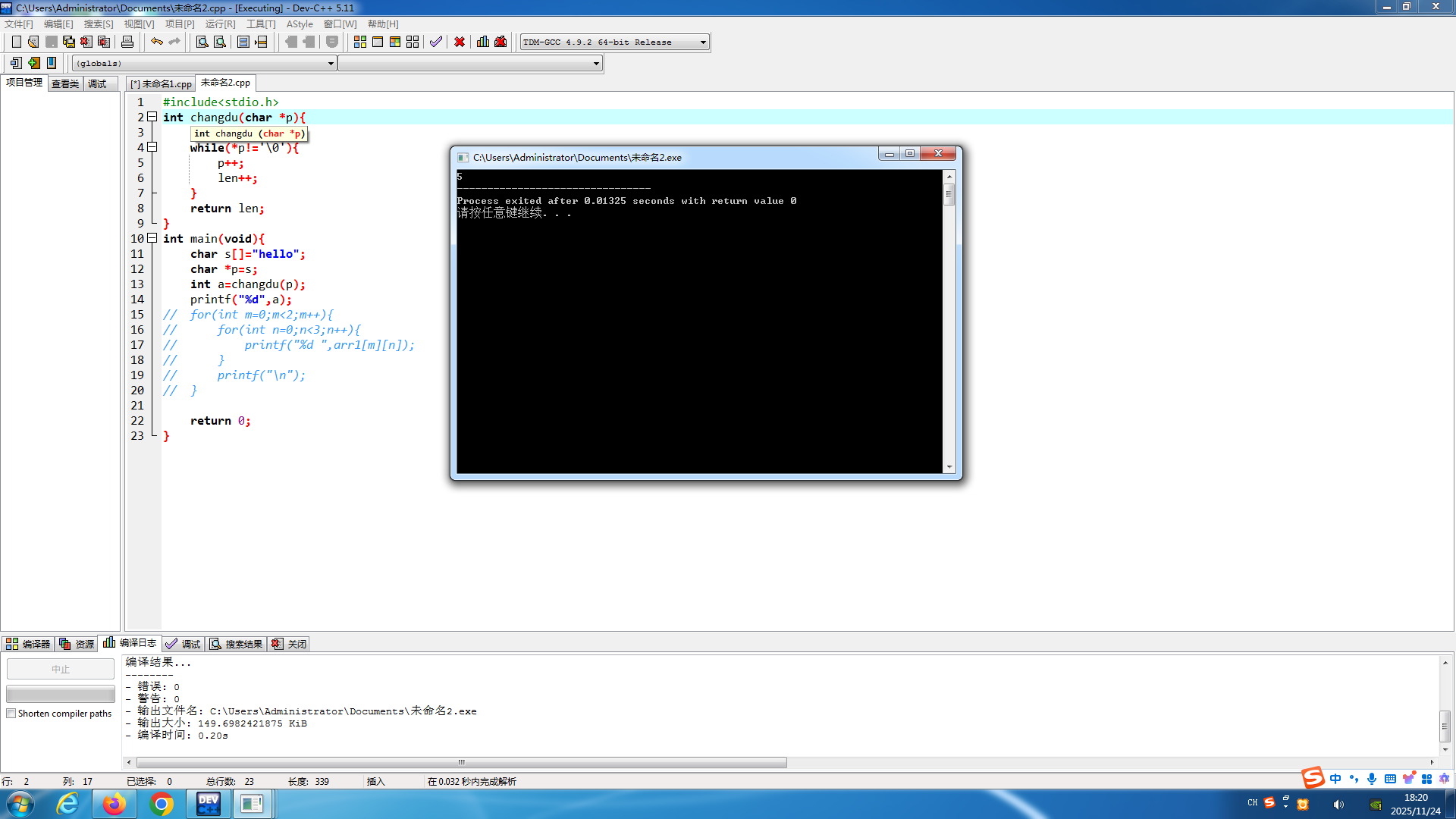Open Google Chrome from the taskbar
This screenshot has height=819, width=1456.
coord(161,803)
